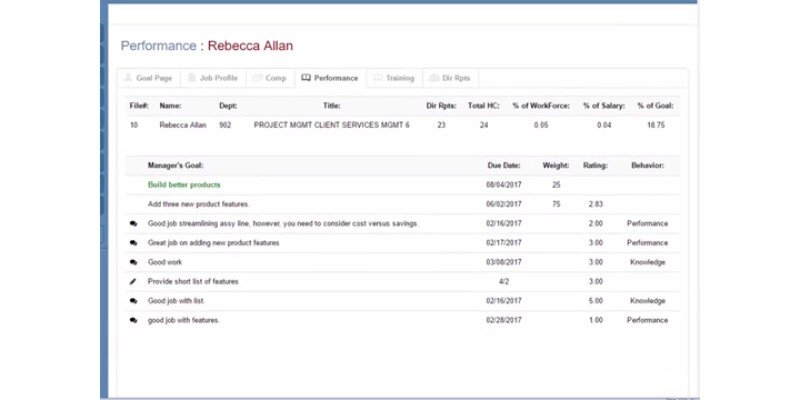Click the Rating column header
The image size is (800, 400).
point(596,165)
